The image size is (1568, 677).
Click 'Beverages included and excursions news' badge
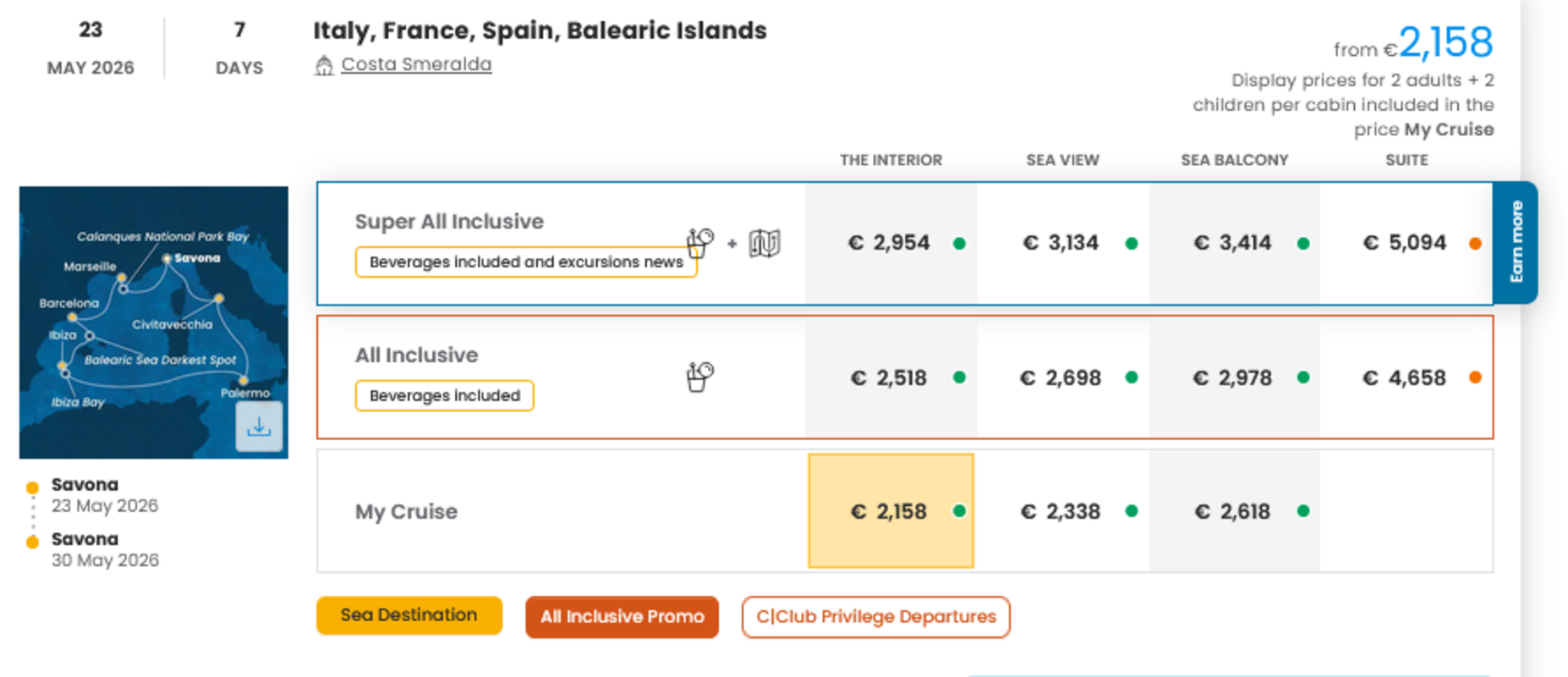(x=525, y=262)
